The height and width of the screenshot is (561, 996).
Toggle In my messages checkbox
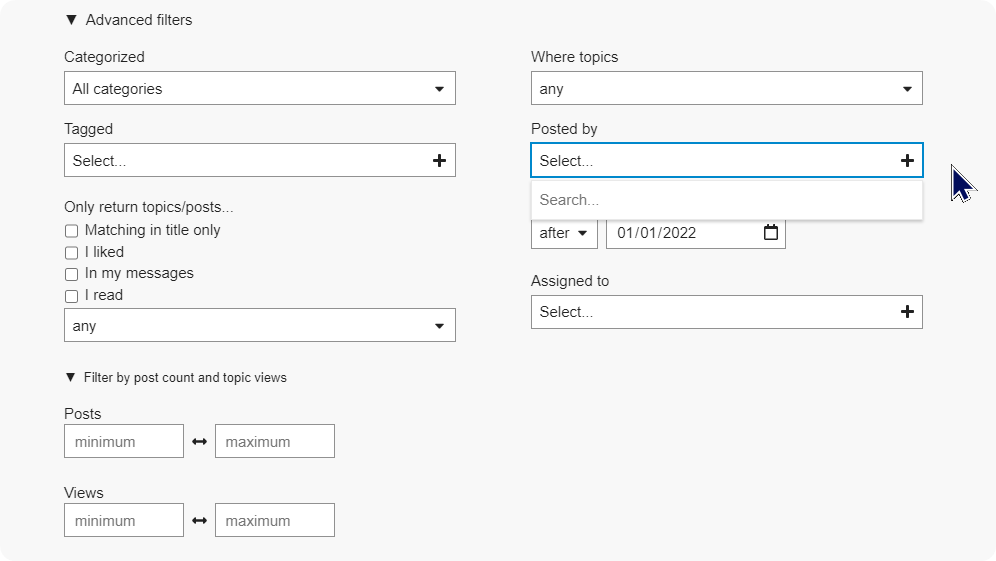[71, 274]
